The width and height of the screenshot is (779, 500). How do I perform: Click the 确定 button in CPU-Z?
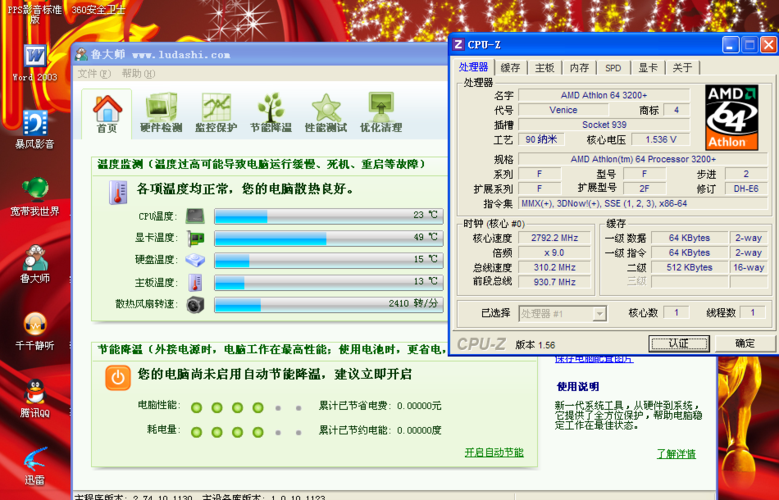click(745, 343)
